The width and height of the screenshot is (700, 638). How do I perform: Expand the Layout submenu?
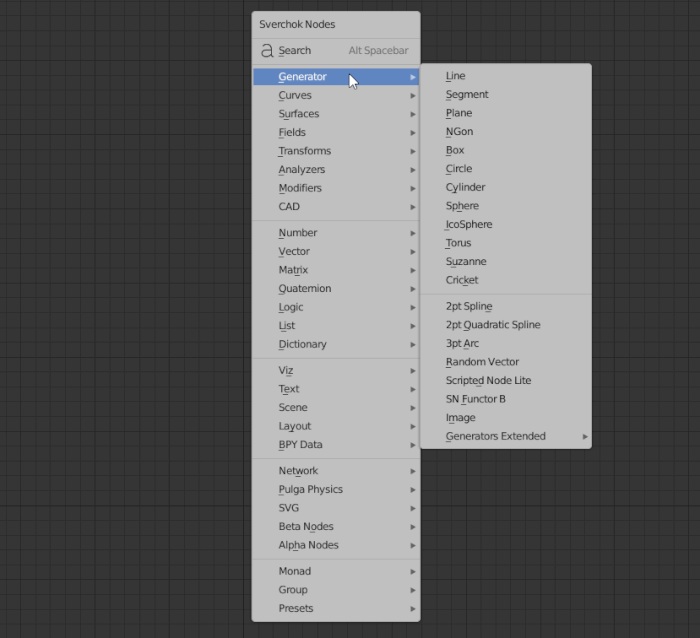[x=336, y=426]
